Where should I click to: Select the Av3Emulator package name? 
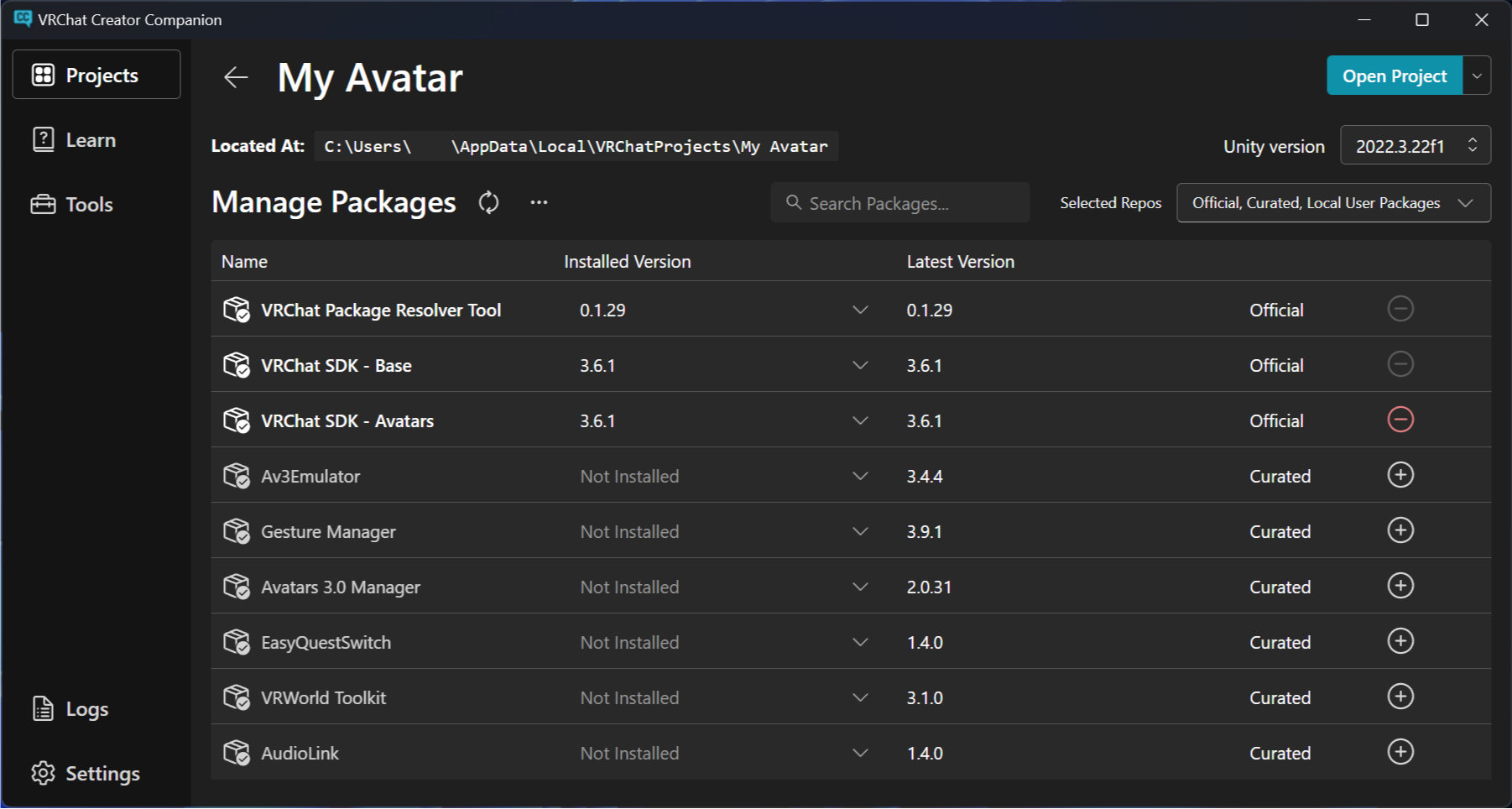[310, 477]
